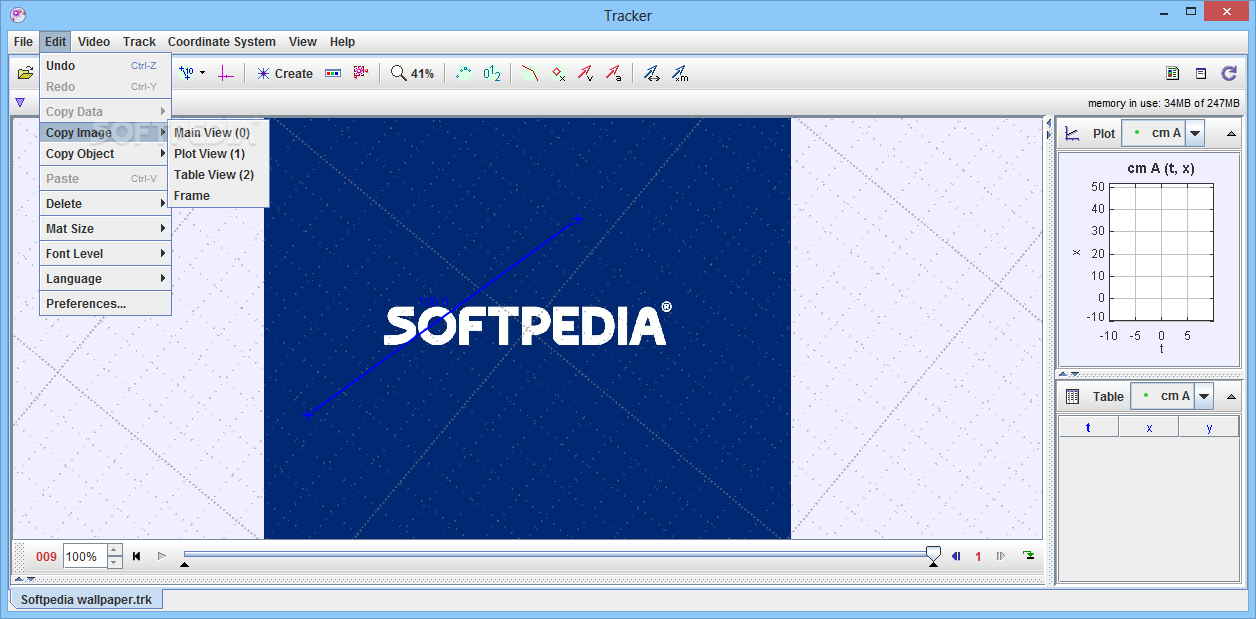Screen dimensions: 1256x619
Task: Click the Table button in right panel
Action: pyautogui.click(x=1108, y=397)
